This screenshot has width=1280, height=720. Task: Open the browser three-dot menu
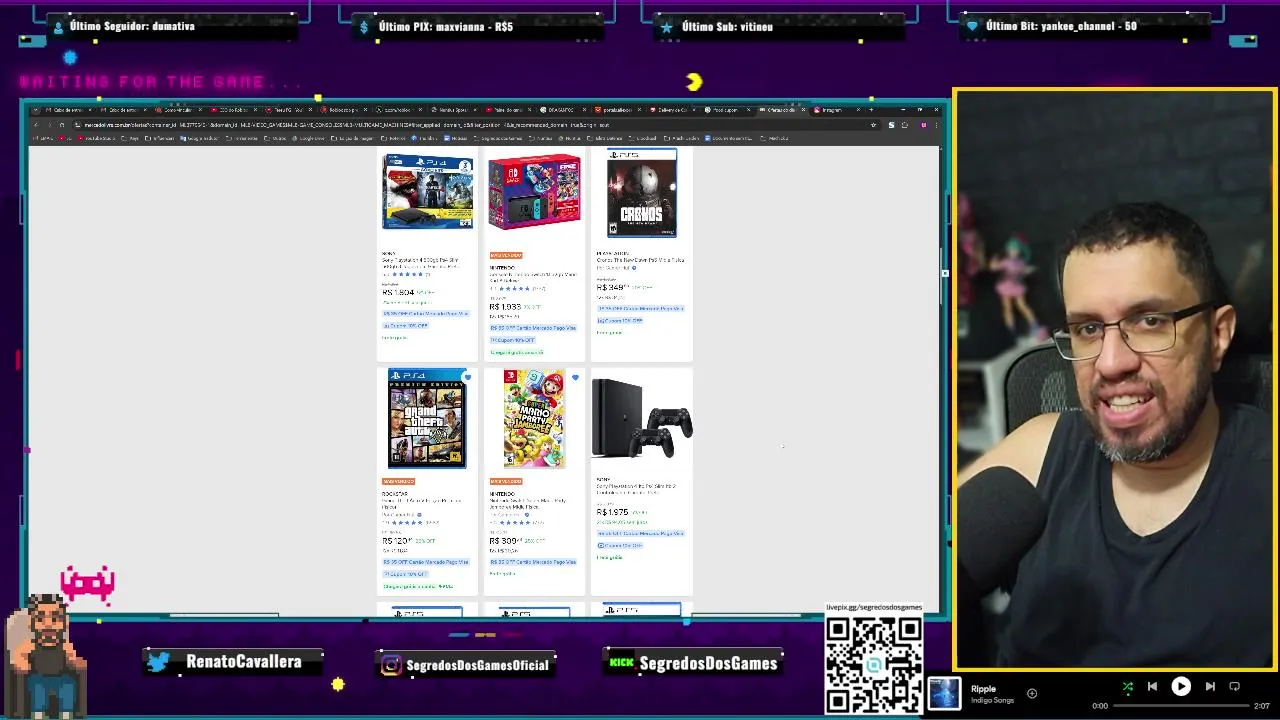936,125
